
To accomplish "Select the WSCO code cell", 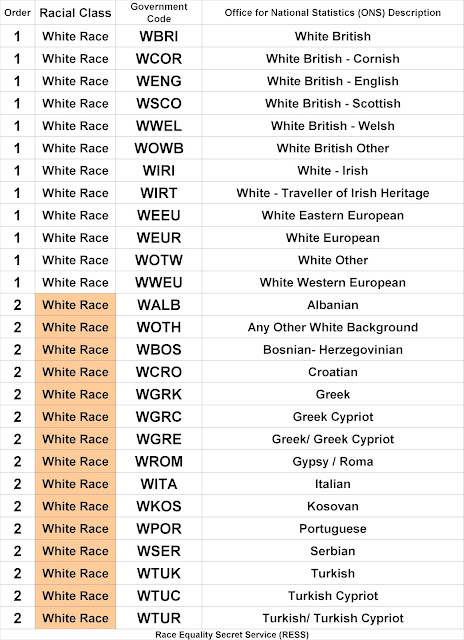I will point(159,104).
